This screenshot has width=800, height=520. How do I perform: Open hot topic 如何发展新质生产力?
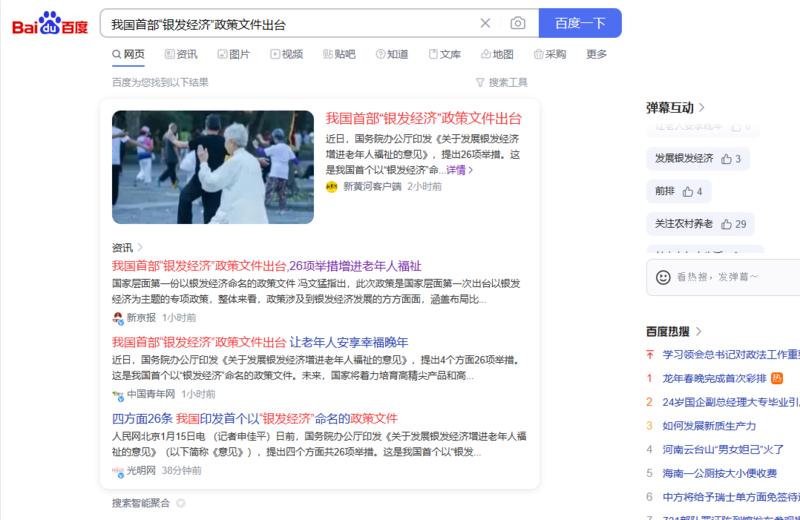709,426
